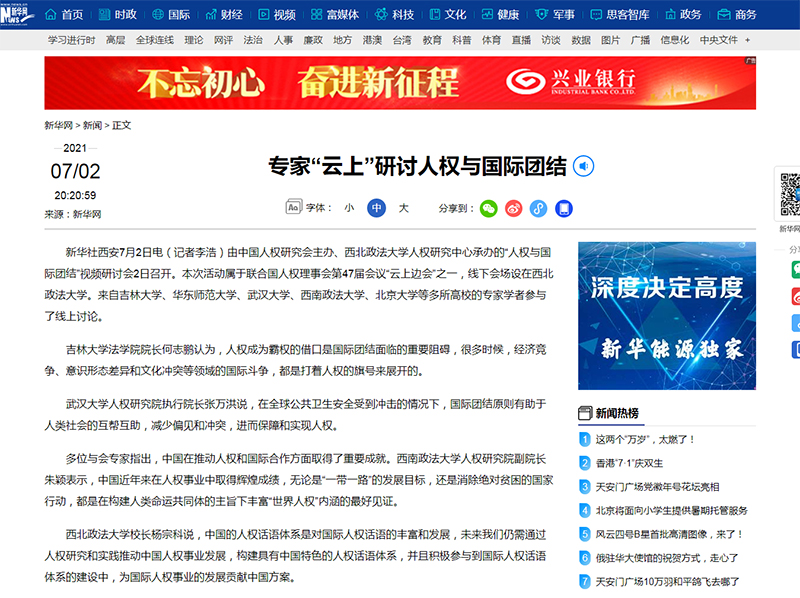Set font size to medium (中)

[x=376, y=208]
